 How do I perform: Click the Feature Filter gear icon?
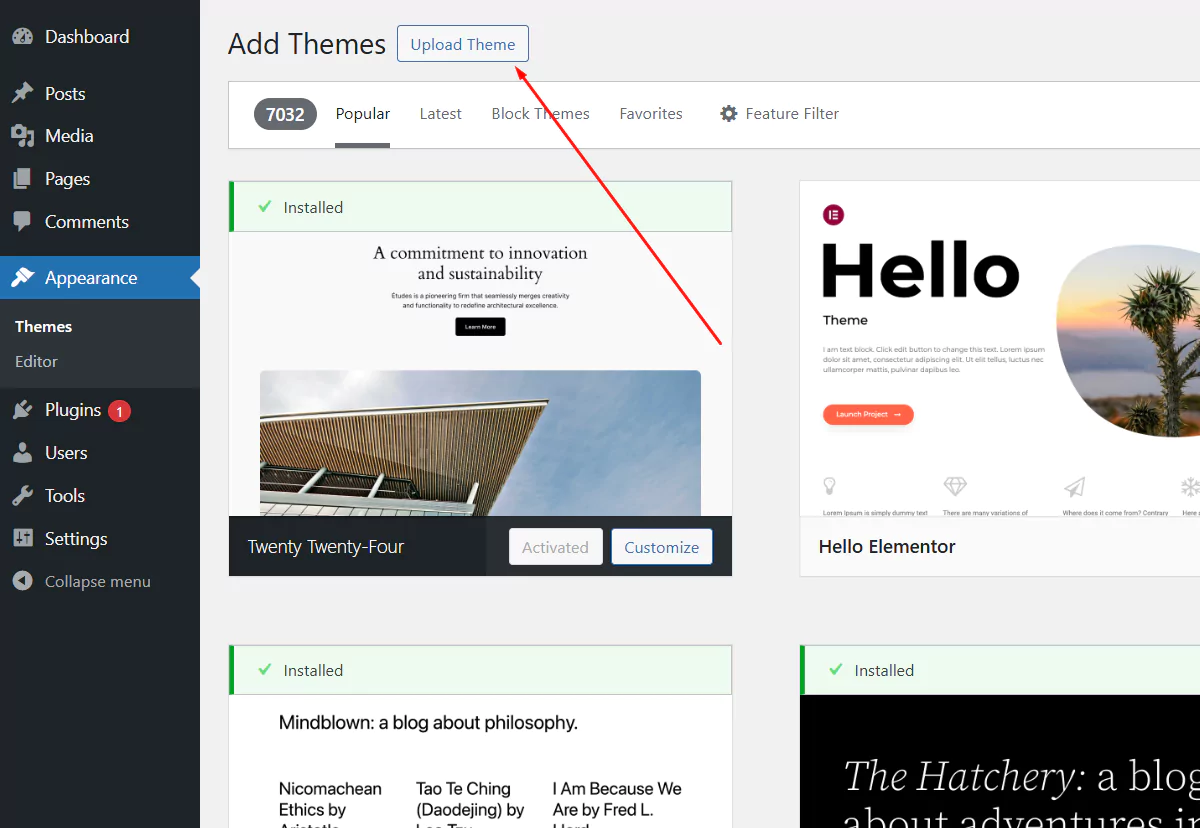tap(729, 114)
